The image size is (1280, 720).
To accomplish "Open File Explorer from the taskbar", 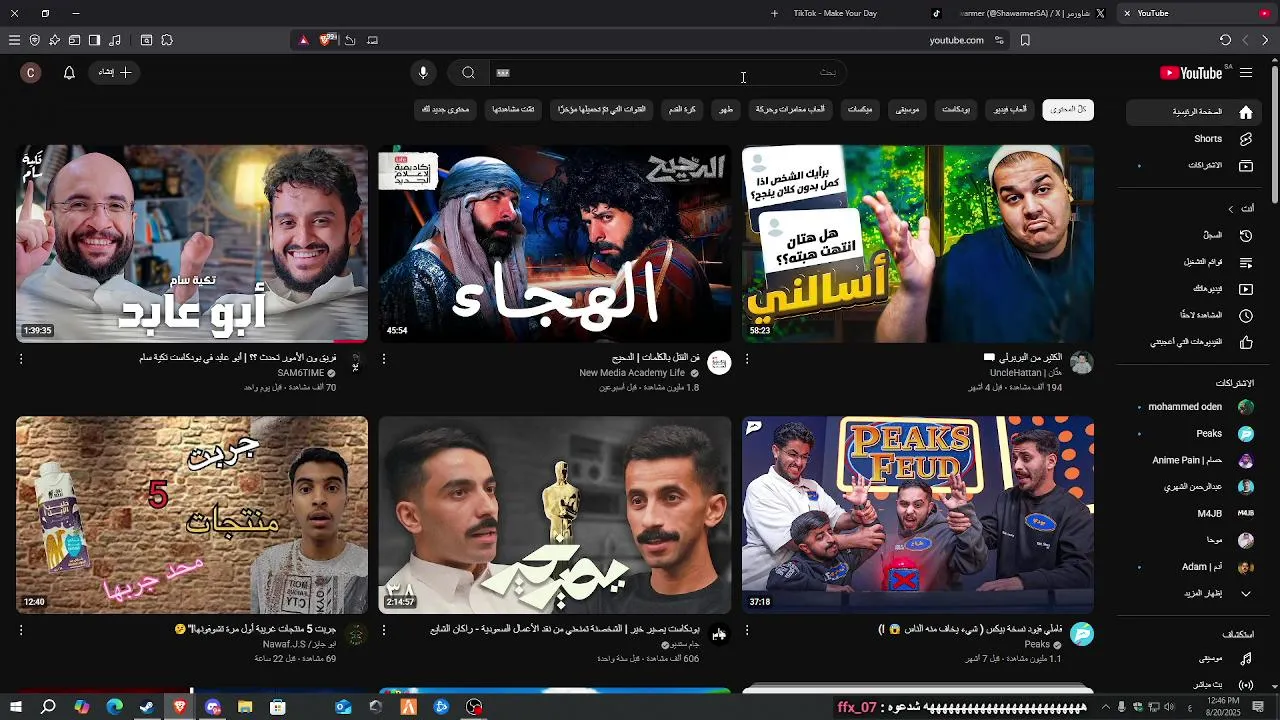I will [x=245, y=707].
